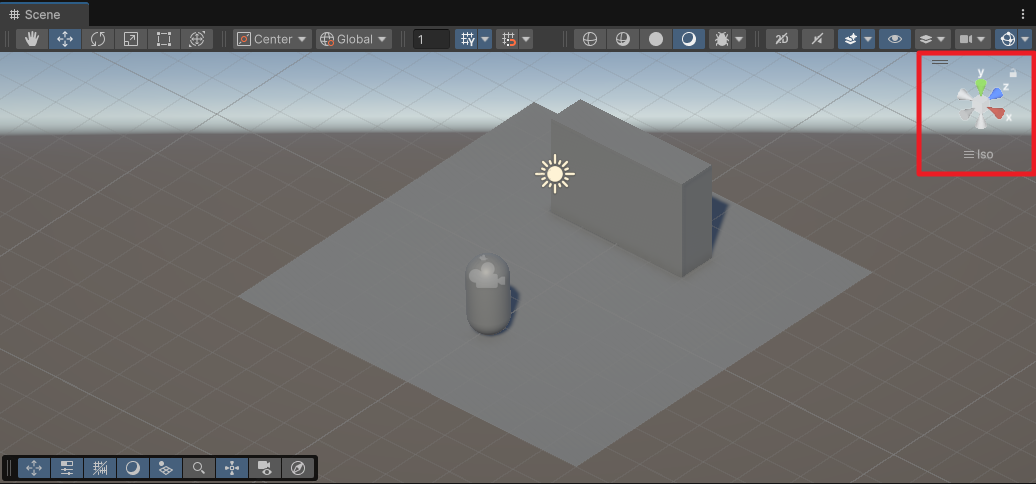The height and width of the screenshot is (484, 1036).
Task: Open the scene camera settings dropdown
Action: click(x=973, y=39)
